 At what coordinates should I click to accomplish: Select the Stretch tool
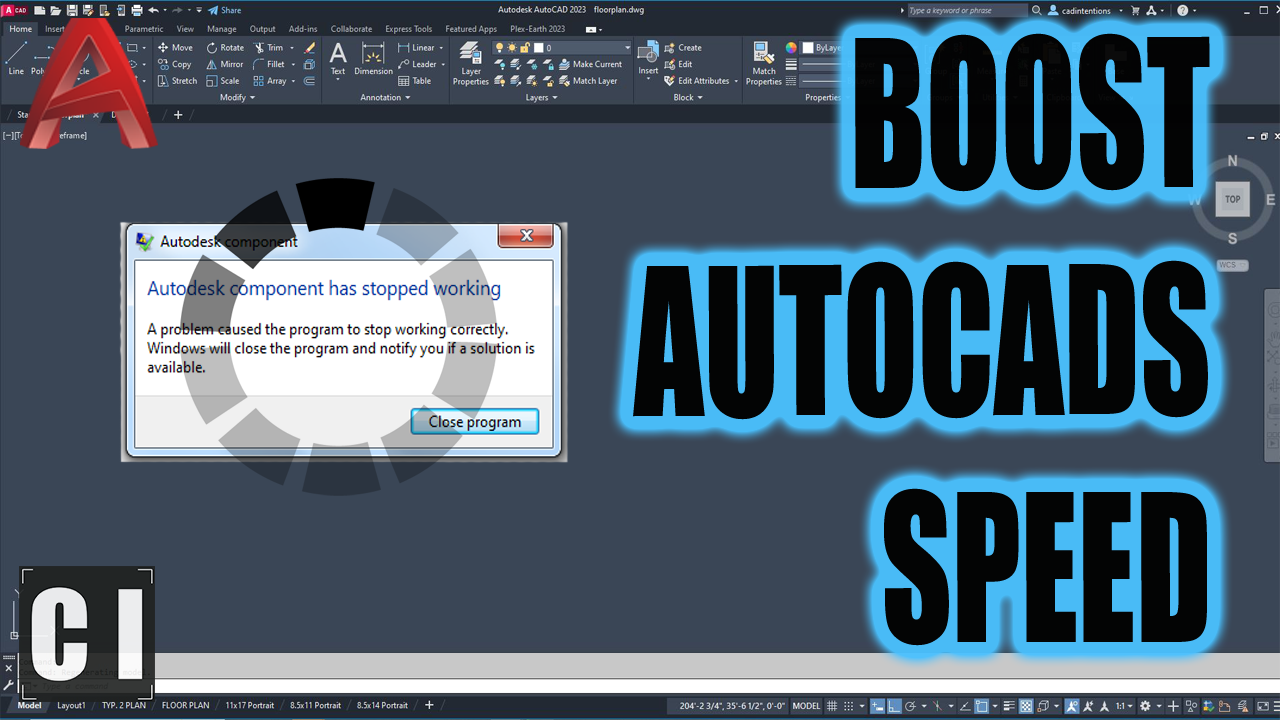177,81
